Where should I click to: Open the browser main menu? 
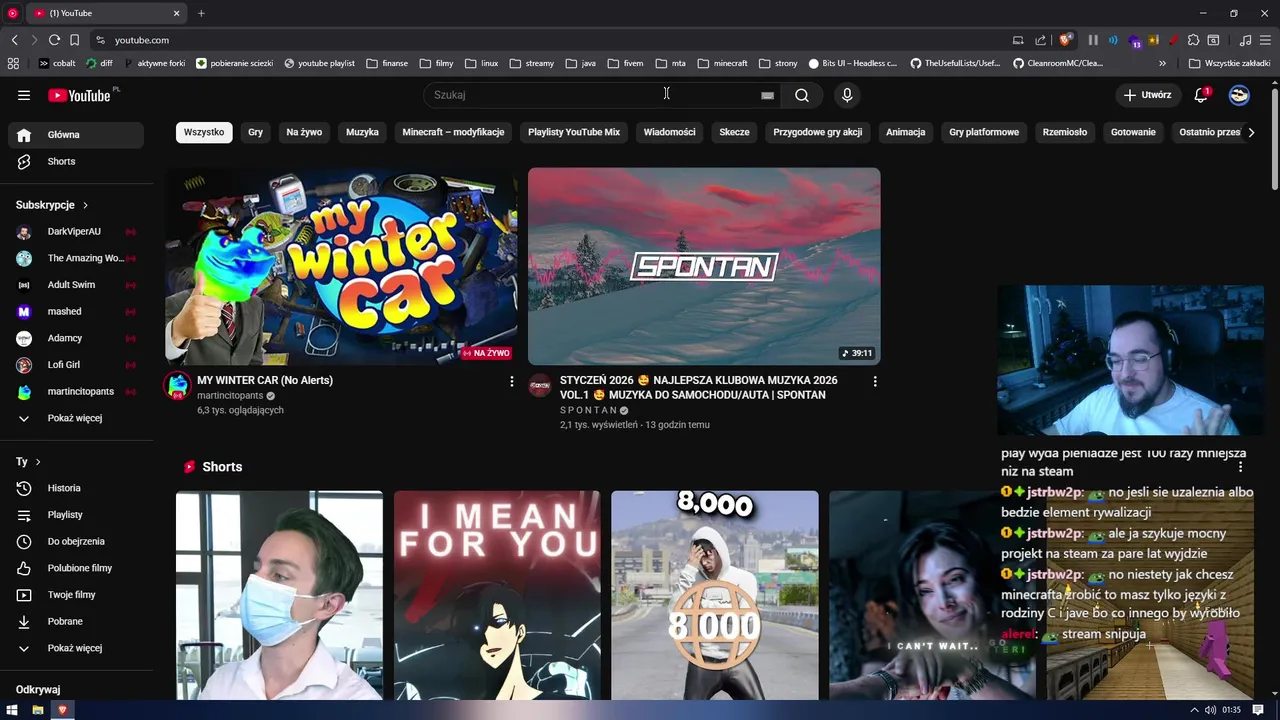click(1266, 40)
